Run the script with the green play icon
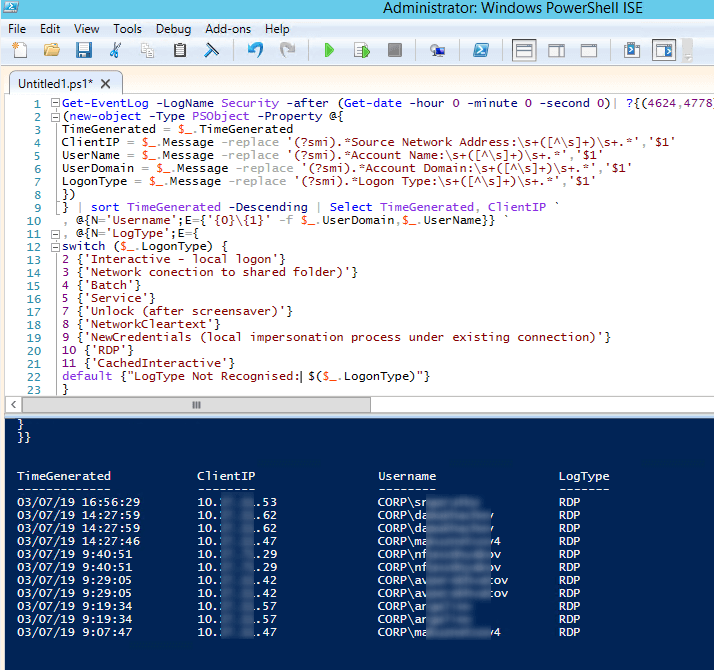The image size is (714, 670). 329,50
